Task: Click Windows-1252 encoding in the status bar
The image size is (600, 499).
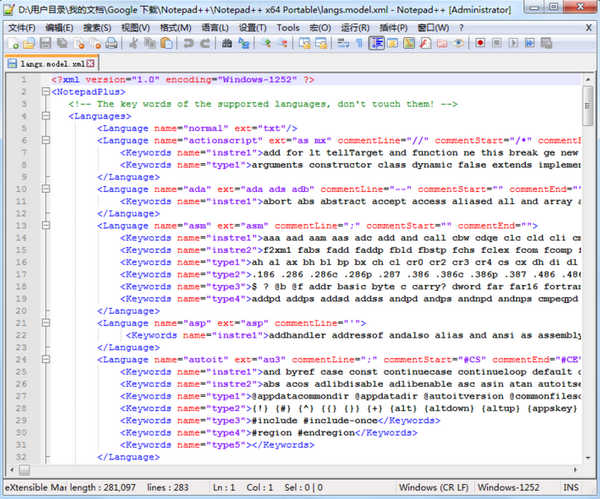Action: tap(509, 488)
